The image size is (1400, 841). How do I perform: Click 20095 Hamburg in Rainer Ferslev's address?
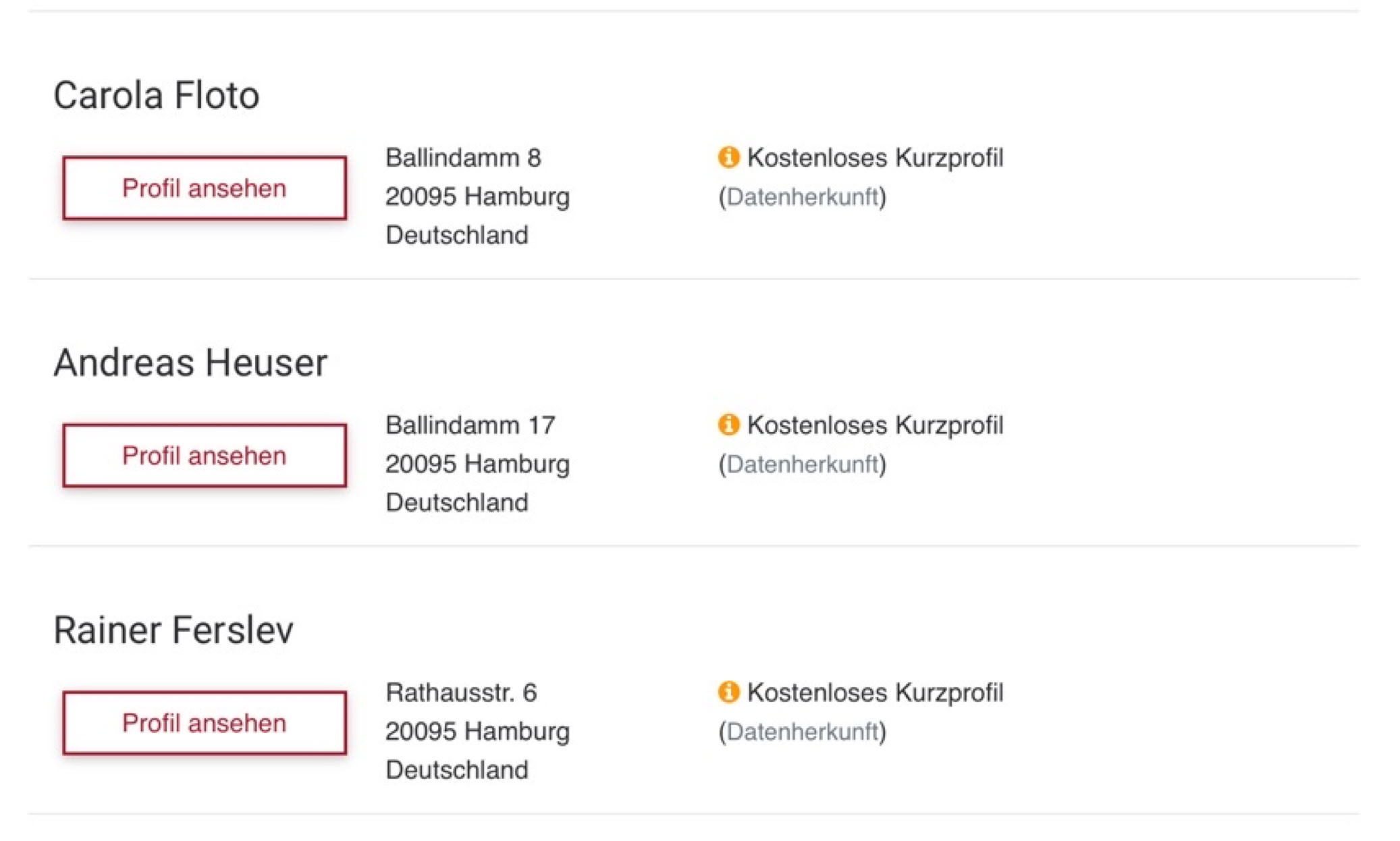477,732
